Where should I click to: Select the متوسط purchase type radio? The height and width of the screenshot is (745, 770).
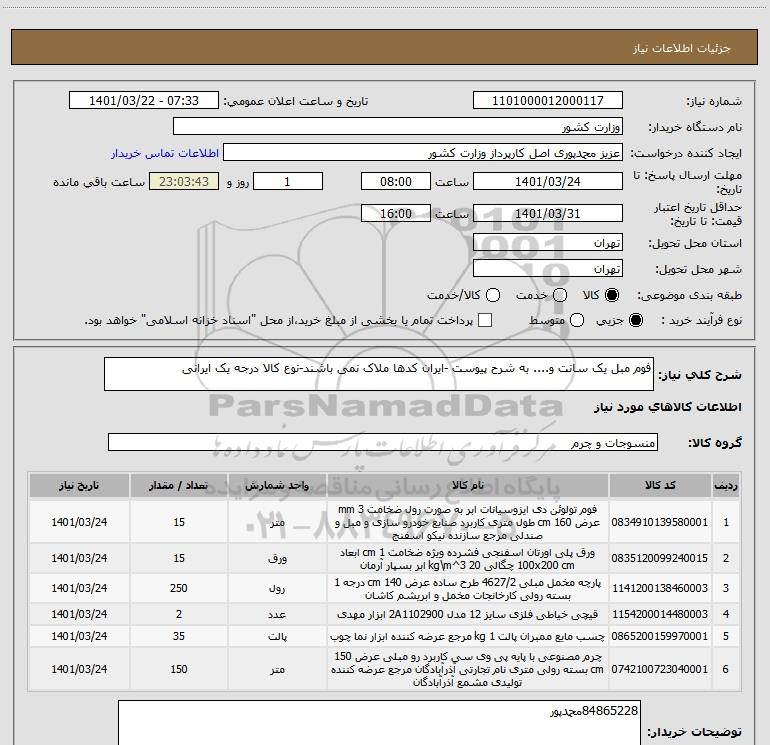(x=577, y=320)
